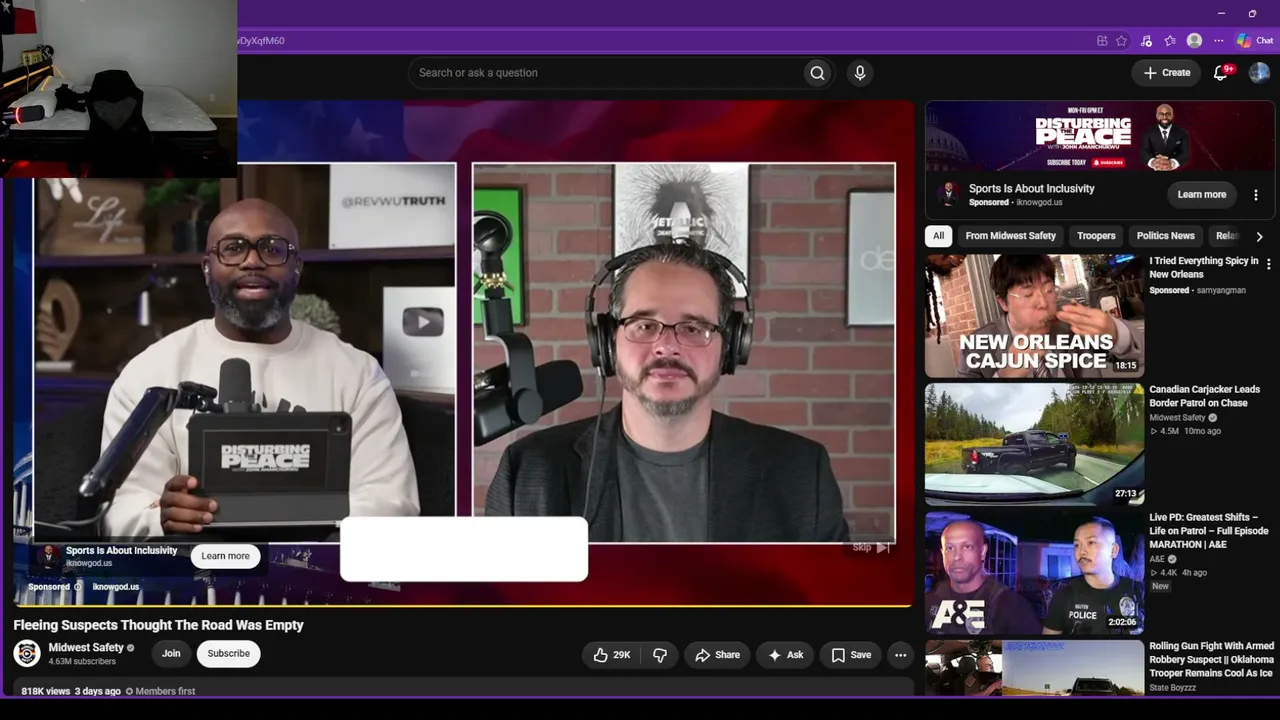Open Copilot Chat in the browser

pyautogui.click(x=1255, y=41)
